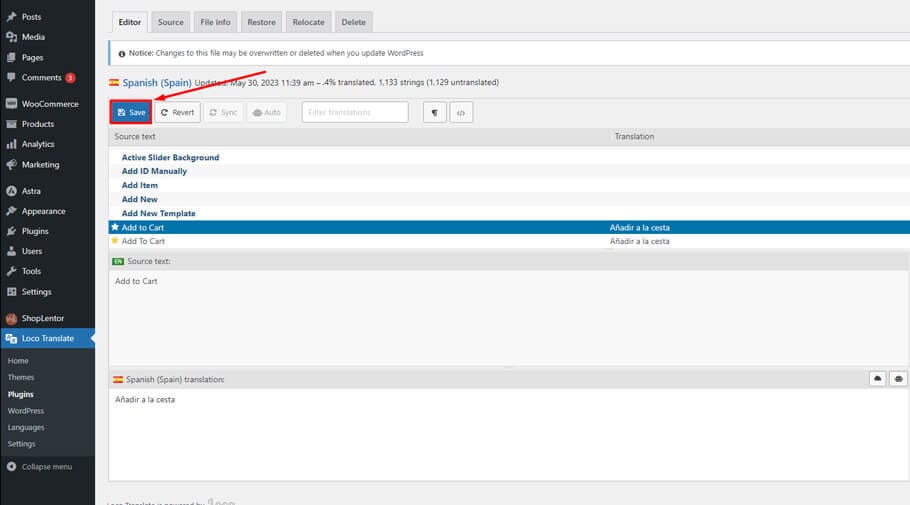Toggle invisibles with the paragraph mark icon
The height and width of the screenshot is (505, 910).
[x=435, y=112]
